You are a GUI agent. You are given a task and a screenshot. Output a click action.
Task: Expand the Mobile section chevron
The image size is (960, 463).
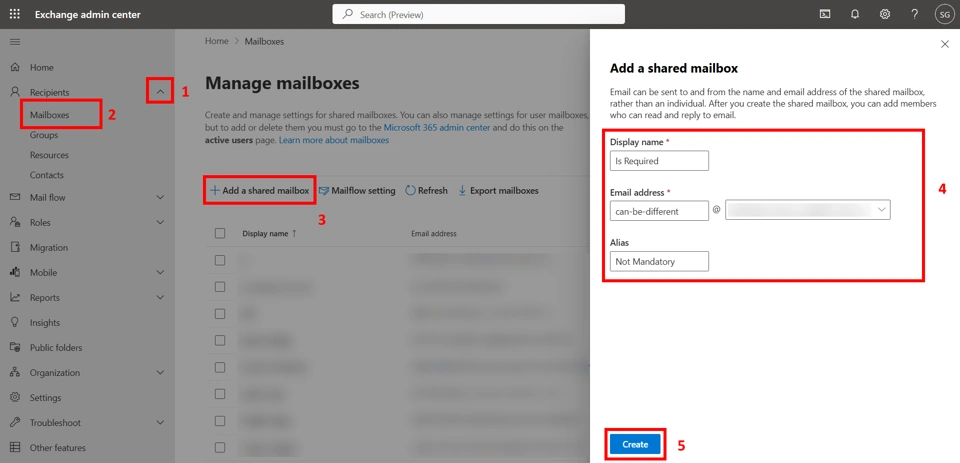[x=160, y=273]
